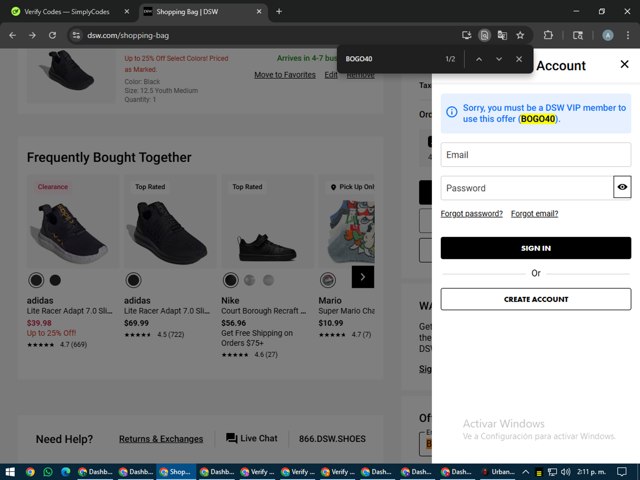Image resolution: width=640 pixels, height=480 pixels.
Task: Open the Chrome profile avatar
Action: coord(608,36)
